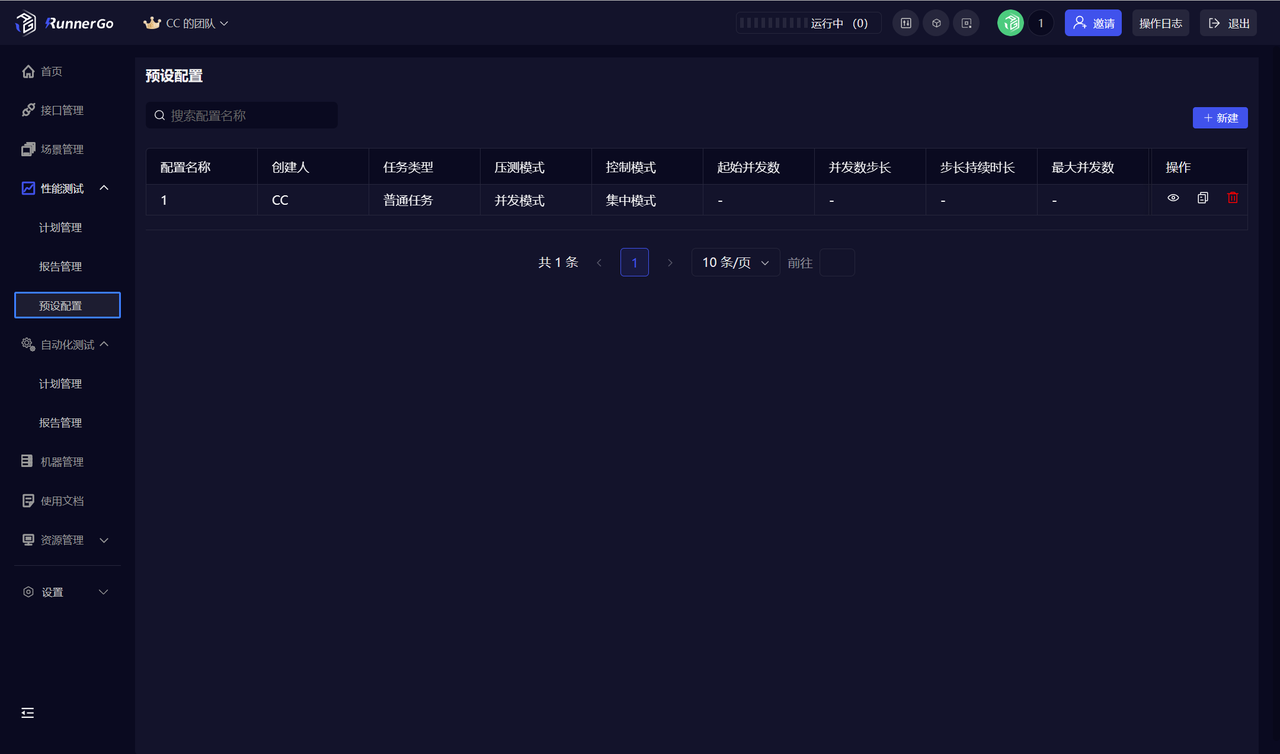Click the RunnerGo logo
This screenshot has height=754, width=1280.
pos(64,22)
